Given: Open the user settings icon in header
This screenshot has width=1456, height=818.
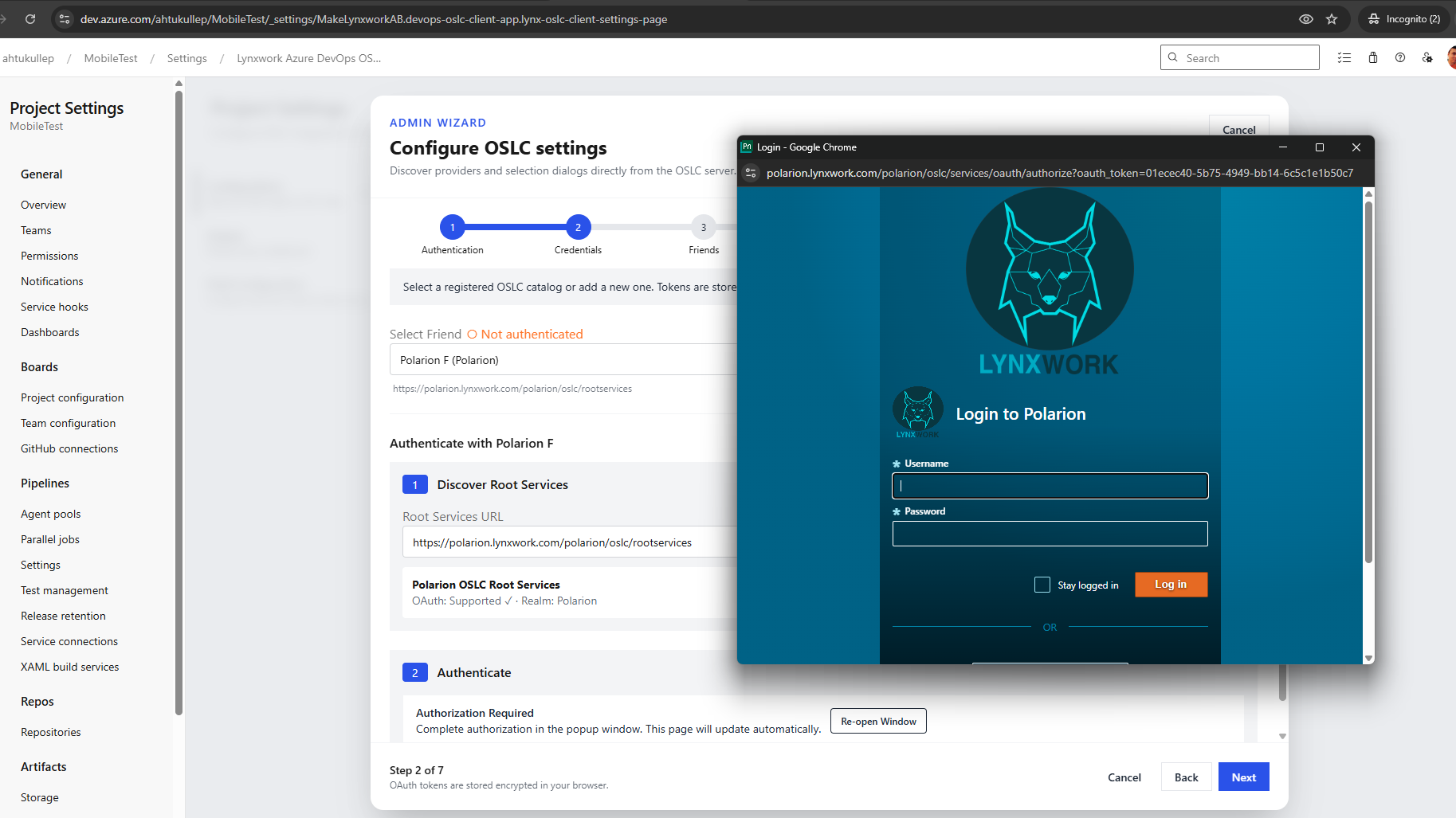Looking at the screenshot, I should [1427, 57].
